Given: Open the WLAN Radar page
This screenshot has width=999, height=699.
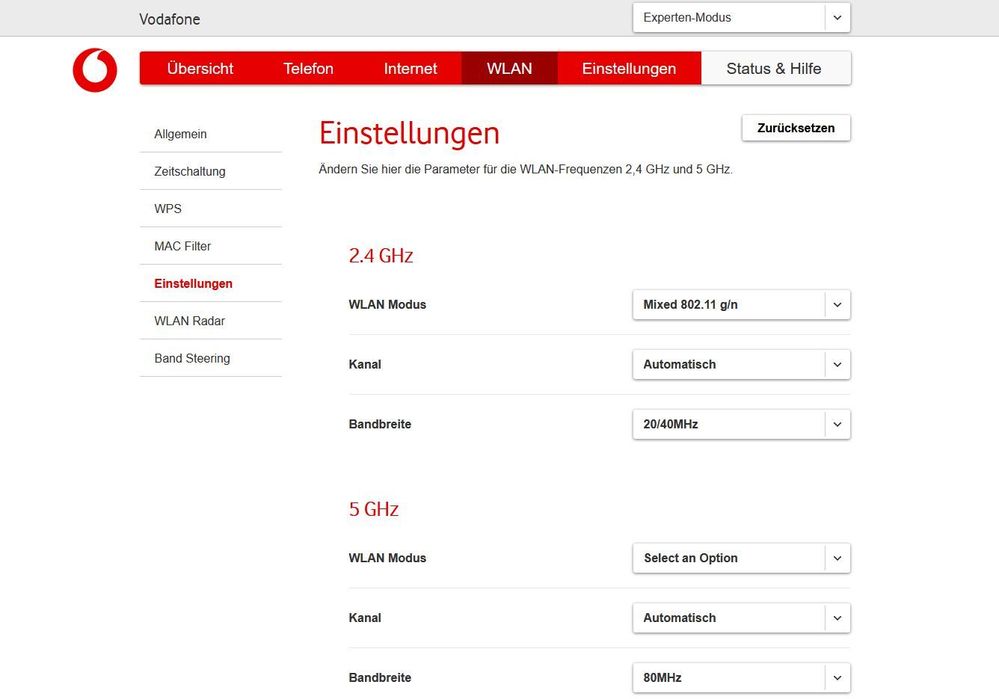Looking at the screenshot, I should pyautogui.click(x=188, y=320).
